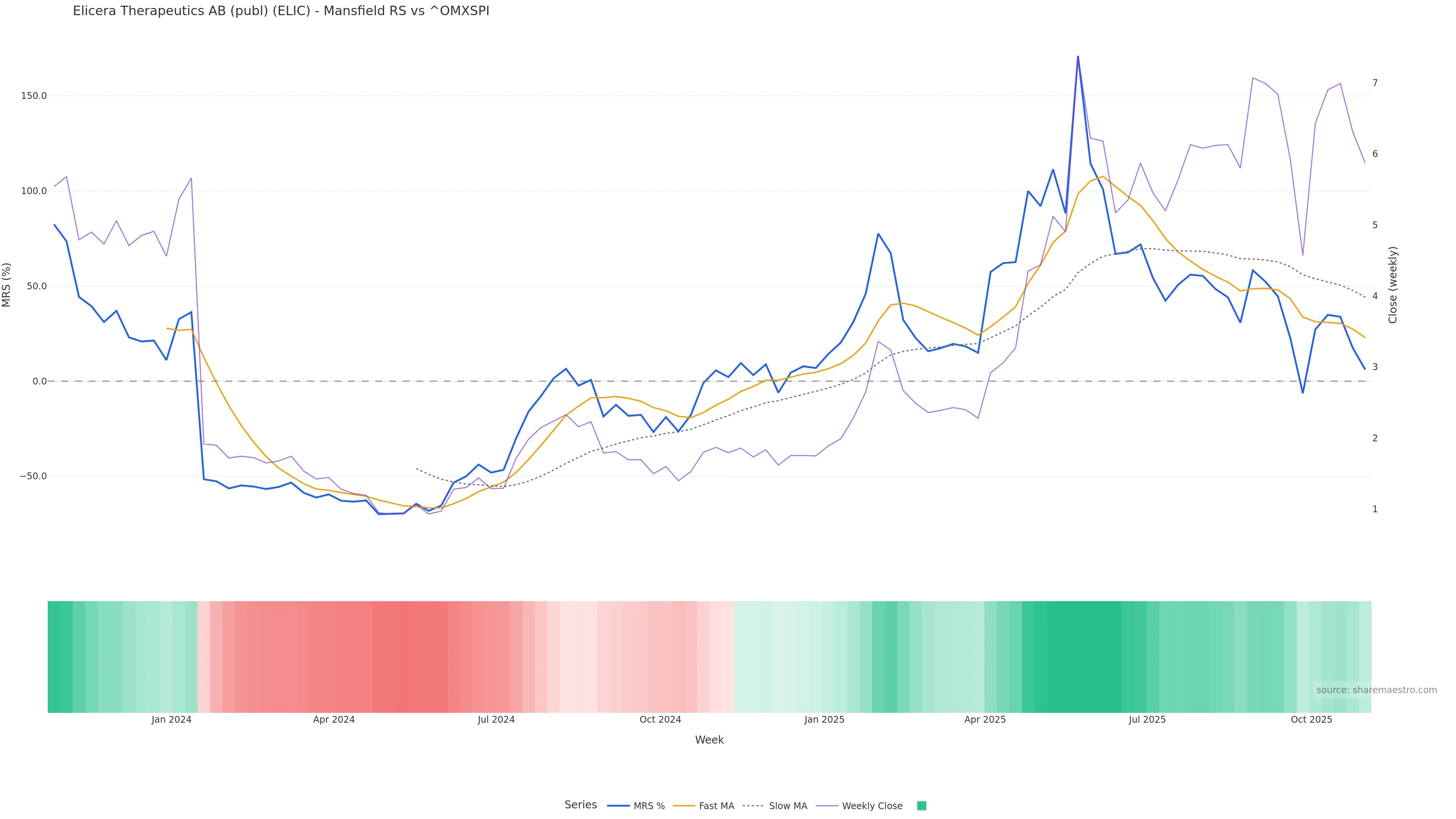1456x819 pixels.
Task: Click the 150.0 left y-axis tick label
Action: point(34,96)
